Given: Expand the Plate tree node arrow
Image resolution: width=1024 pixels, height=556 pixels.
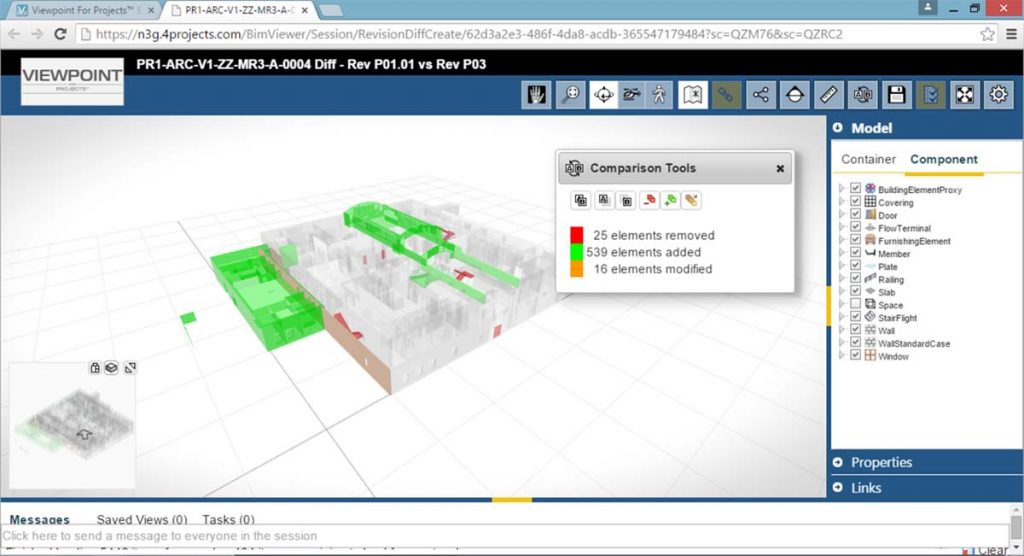Looking at the screenshot, I should click(x=842, y=266).
